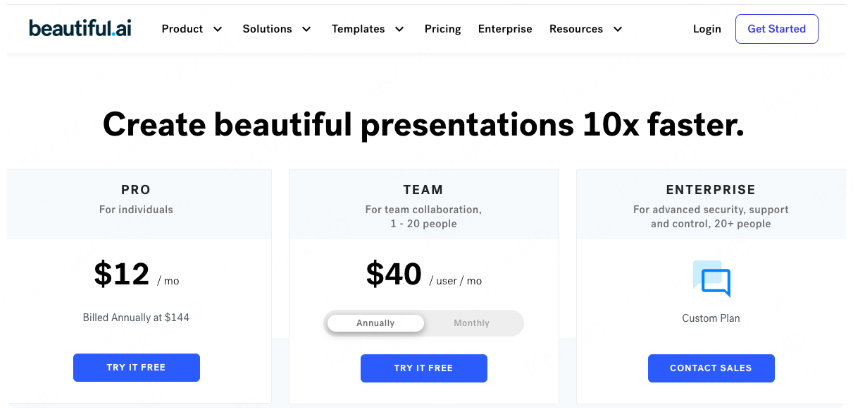This screenshot has width=862, height=408.
Task: Click the ENTERPRISE plan heading
Action: (711, 190)
